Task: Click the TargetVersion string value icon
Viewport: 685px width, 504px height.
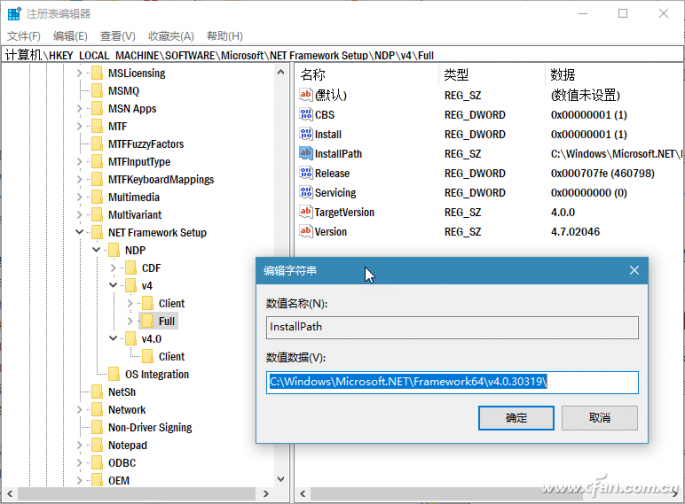Action: [306, 212]
